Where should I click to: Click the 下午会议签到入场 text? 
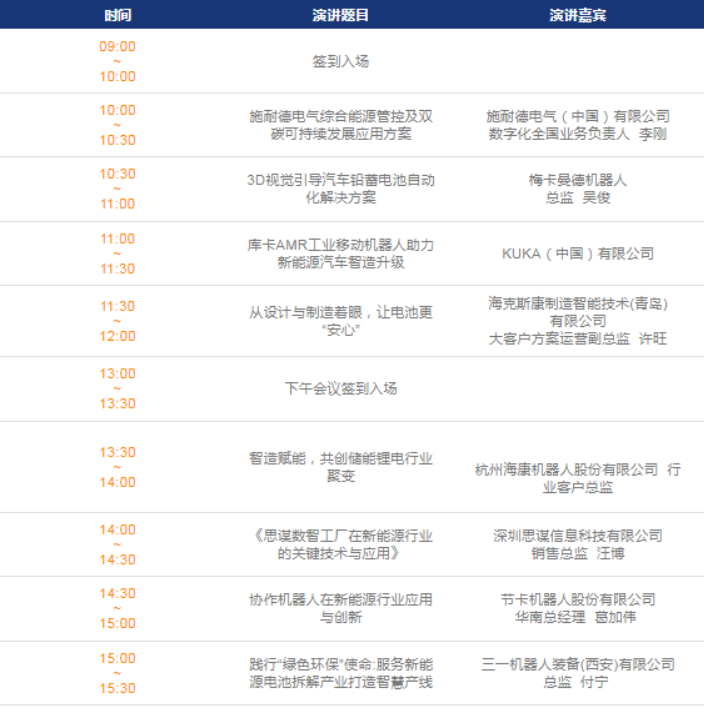[x=341, y=388]
